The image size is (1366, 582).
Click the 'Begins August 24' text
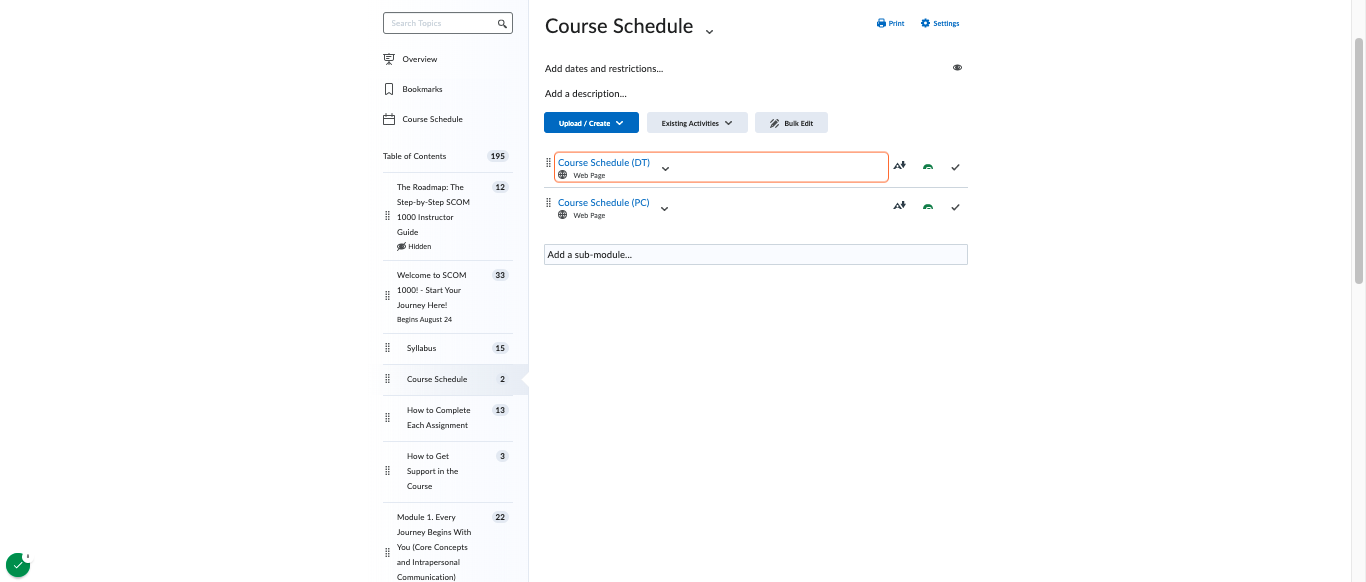[424, 320]
